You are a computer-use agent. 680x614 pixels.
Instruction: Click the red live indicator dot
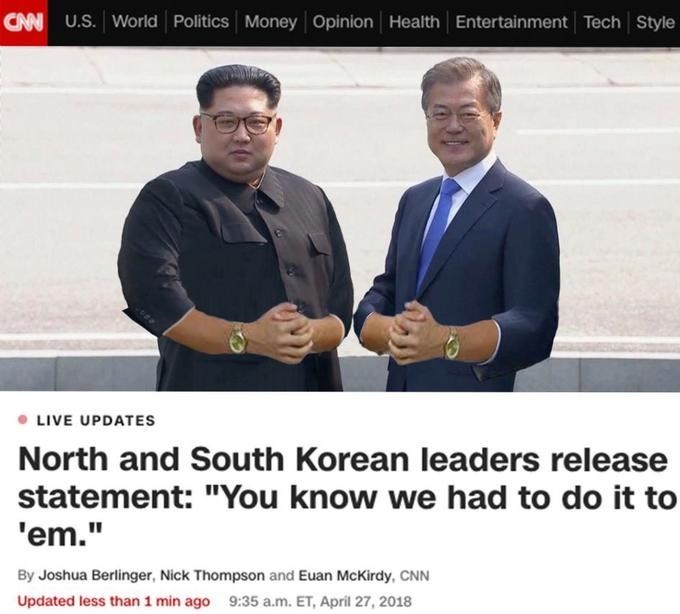tap(23, 420)
